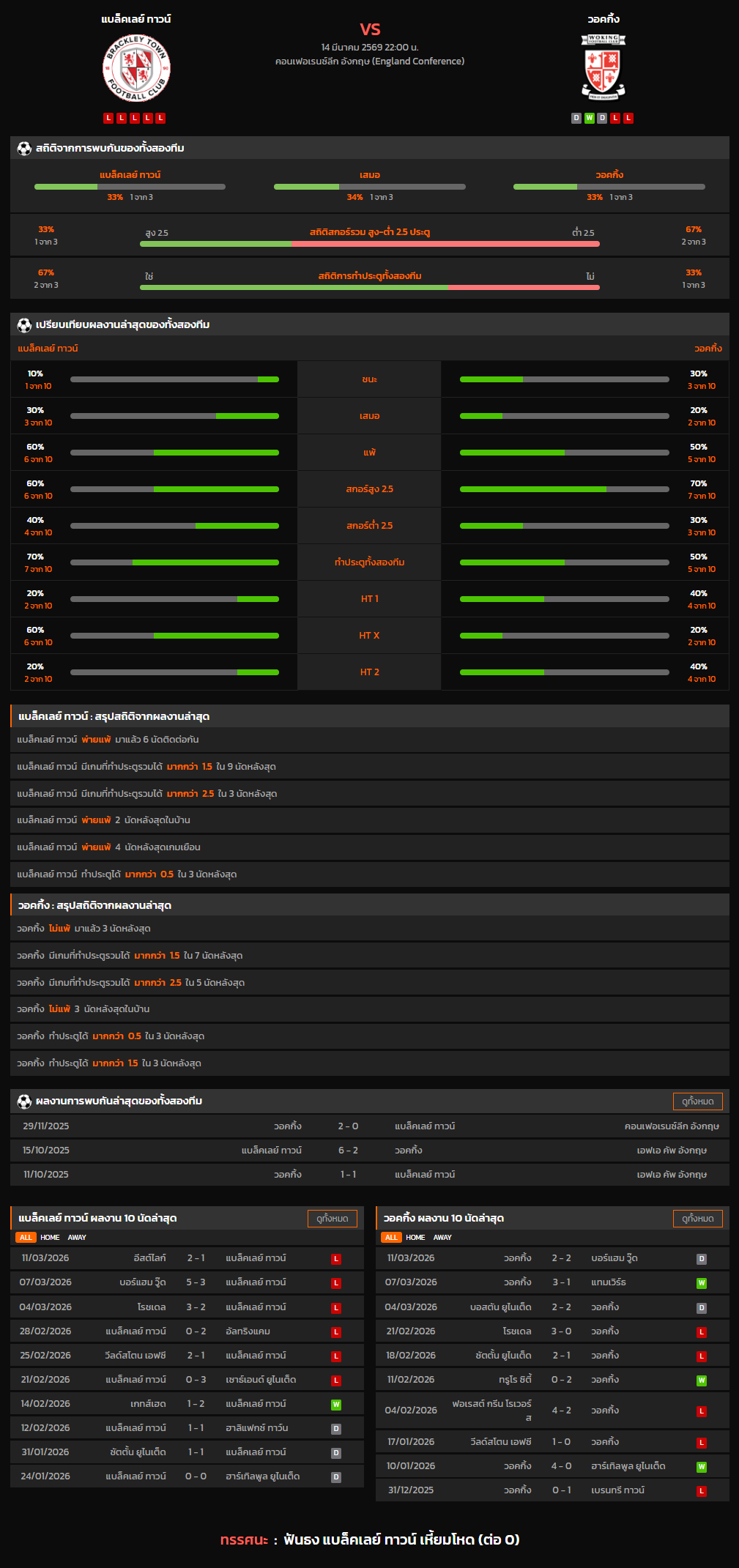This screenshot has height=1568, width=739.
Task: Switch to AWAY tab in Woking results
Action: pyautogui.click(x=442, y=1237)
